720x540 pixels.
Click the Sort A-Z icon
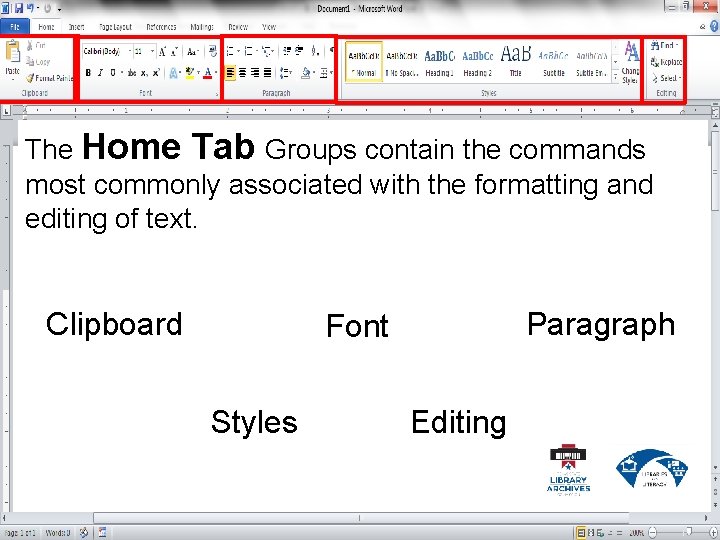pyautogui.click(x=315, y=51)
